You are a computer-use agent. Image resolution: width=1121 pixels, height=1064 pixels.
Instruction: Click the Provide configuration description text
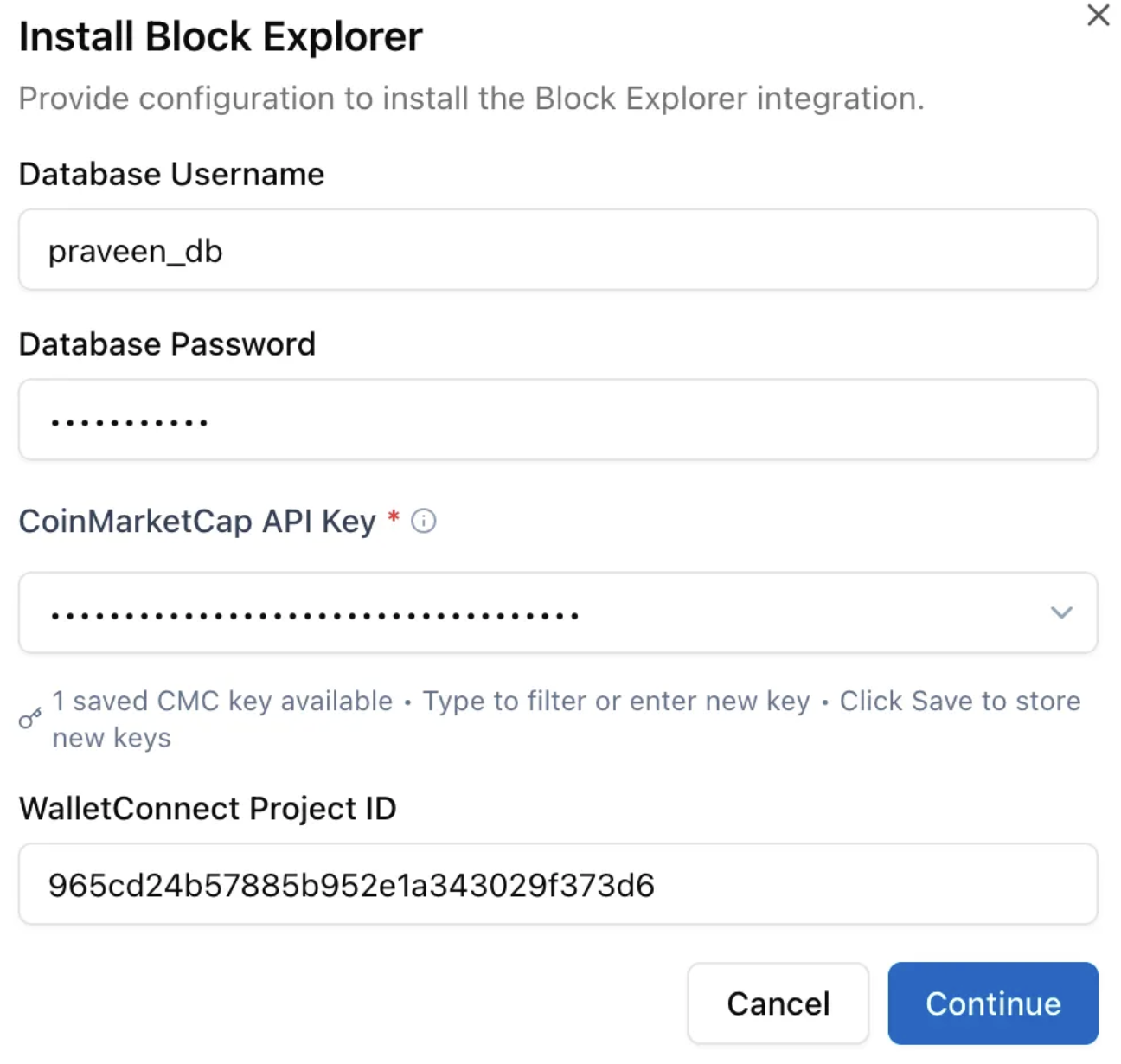[471, 99]
